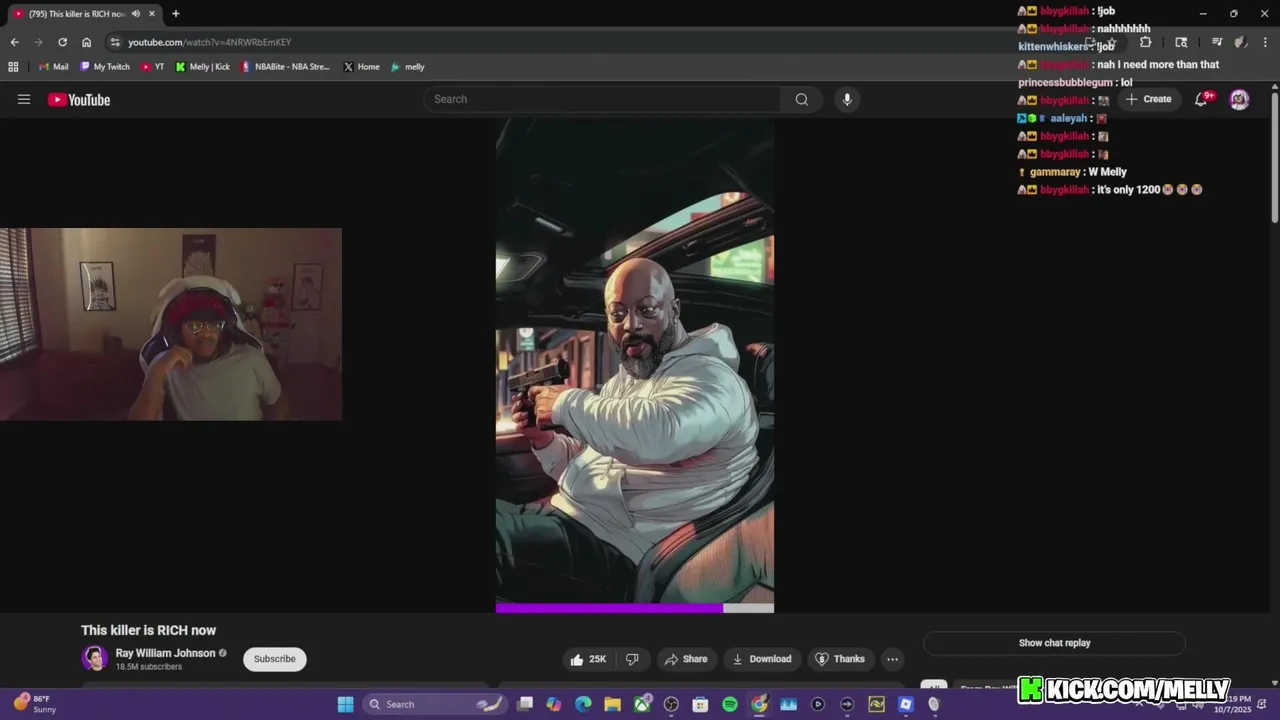Open Copilot from the taskbar
The height and width of the screenshot is (720, 1280).
point(554,704)
